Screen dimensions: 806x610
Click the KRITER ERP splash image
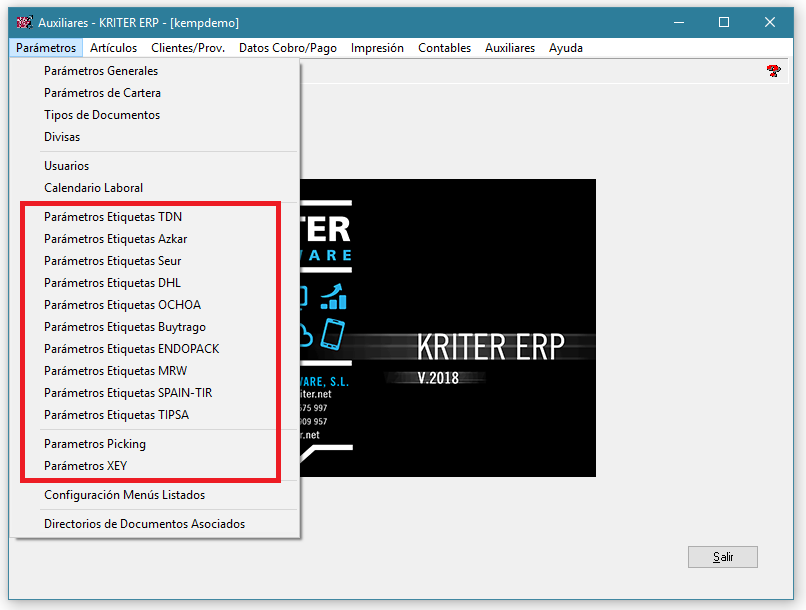[448, 328]
